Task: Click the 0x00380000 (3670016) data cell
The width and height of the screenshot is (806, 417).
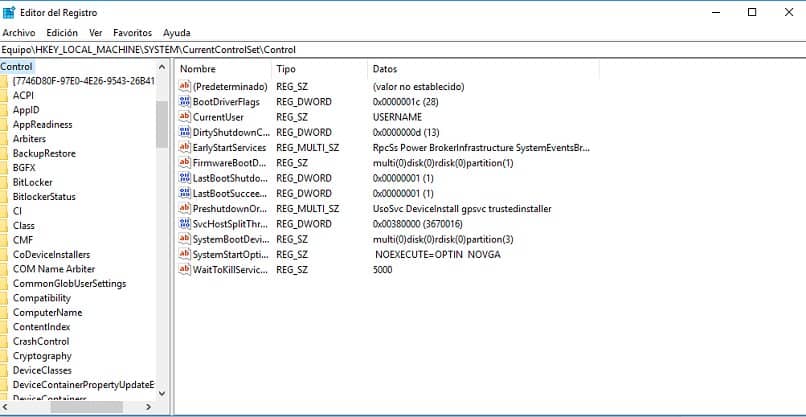Action: pos(417,224)
